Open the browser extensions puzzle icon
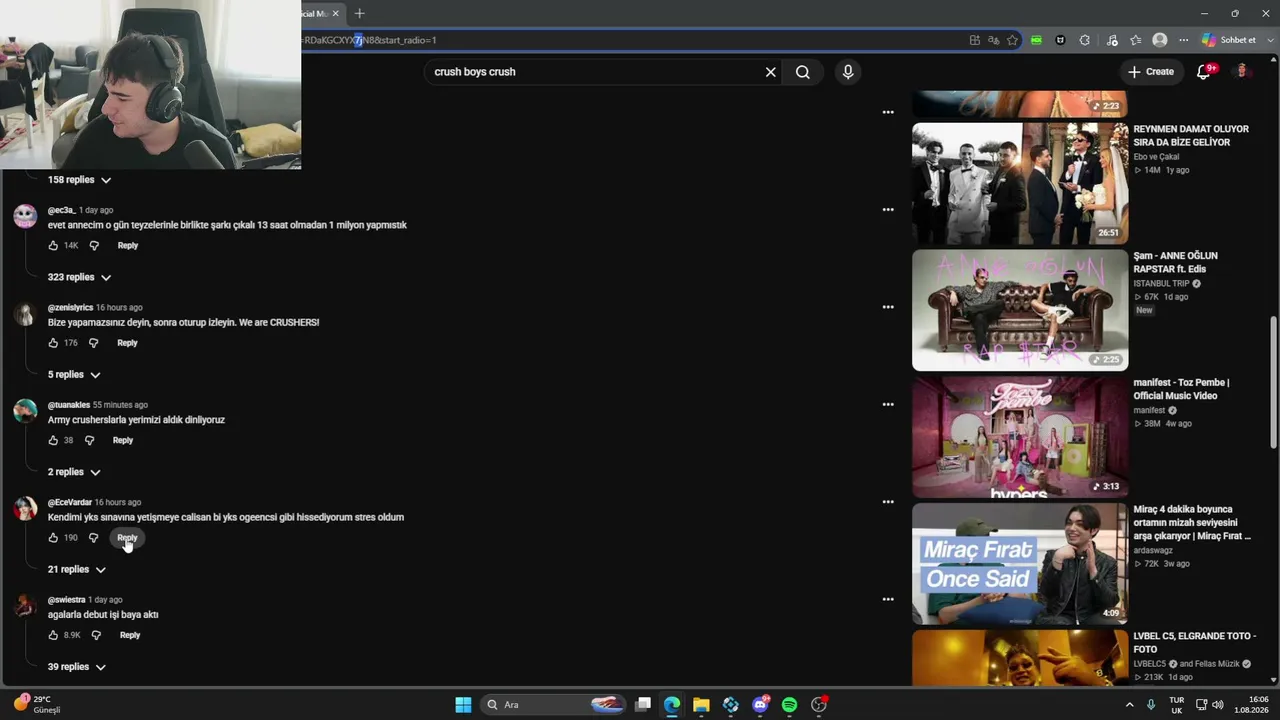Screen dimensions: 1280x720 click(x=1085, y=40)
